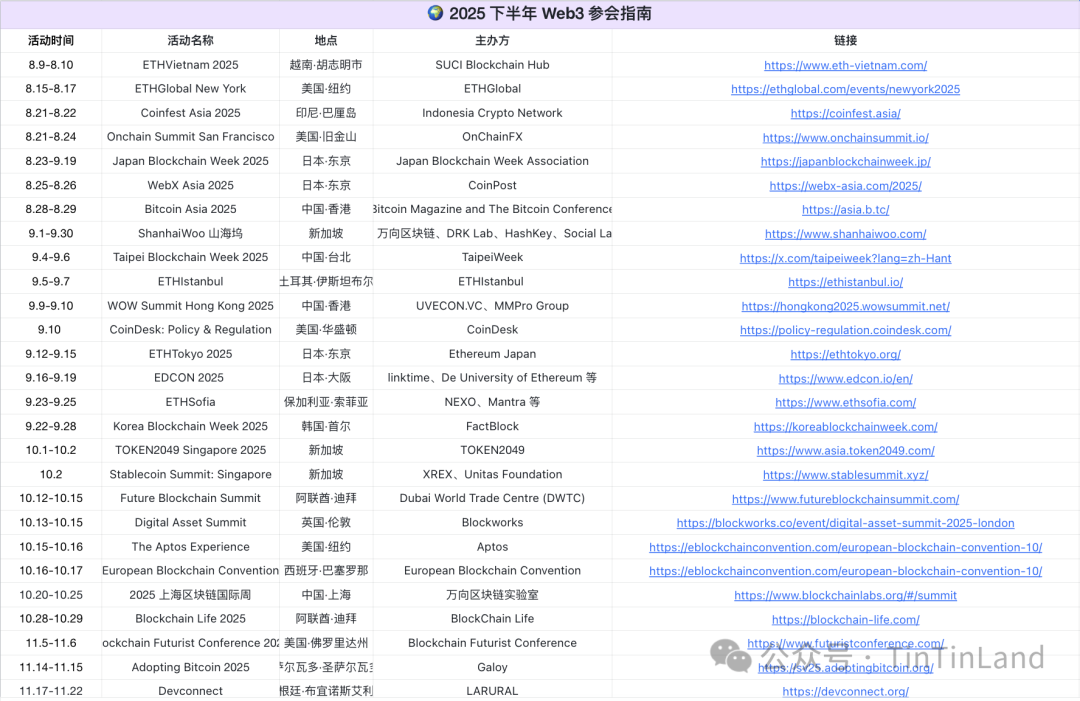Viewport: 1080px width, 701px height.
Task: Click the stablesummit.xyz link
Action: [x=845, y=475]
